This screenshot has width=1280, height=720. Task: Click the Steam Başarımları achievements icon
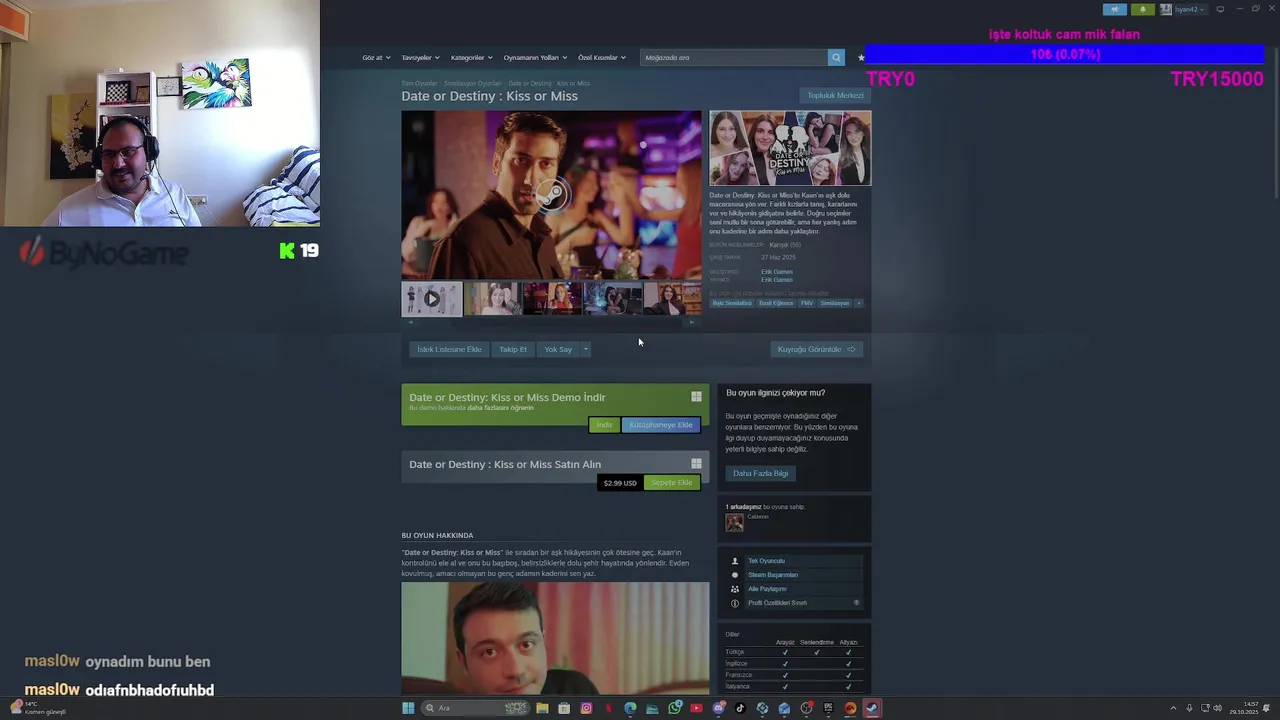(735, 575)
